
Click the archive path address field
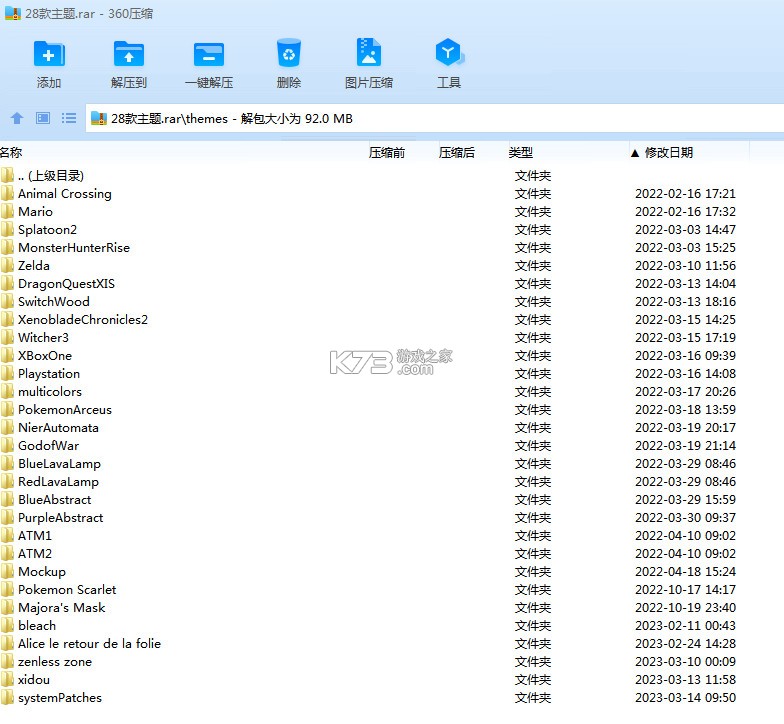click(x=434, y=118)
